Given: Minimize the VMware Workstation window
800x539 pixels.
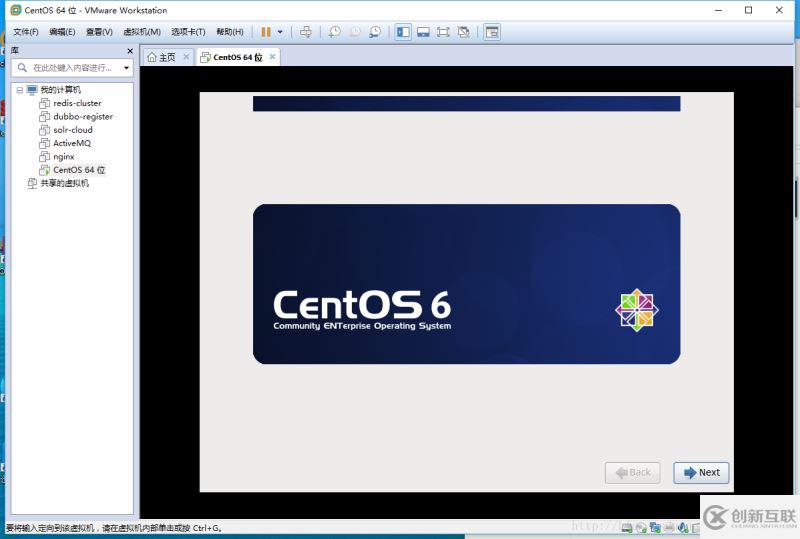Looking at the screenshot, I should (x=718, y=10).
